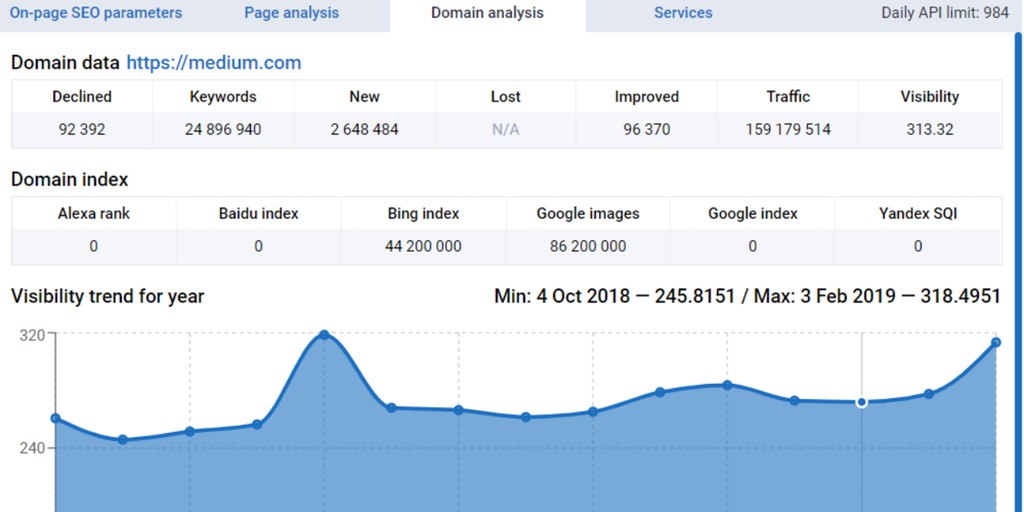Click the Traffic column header
This screenshot has width=1024, height=512.
click(x=788, y=97)
